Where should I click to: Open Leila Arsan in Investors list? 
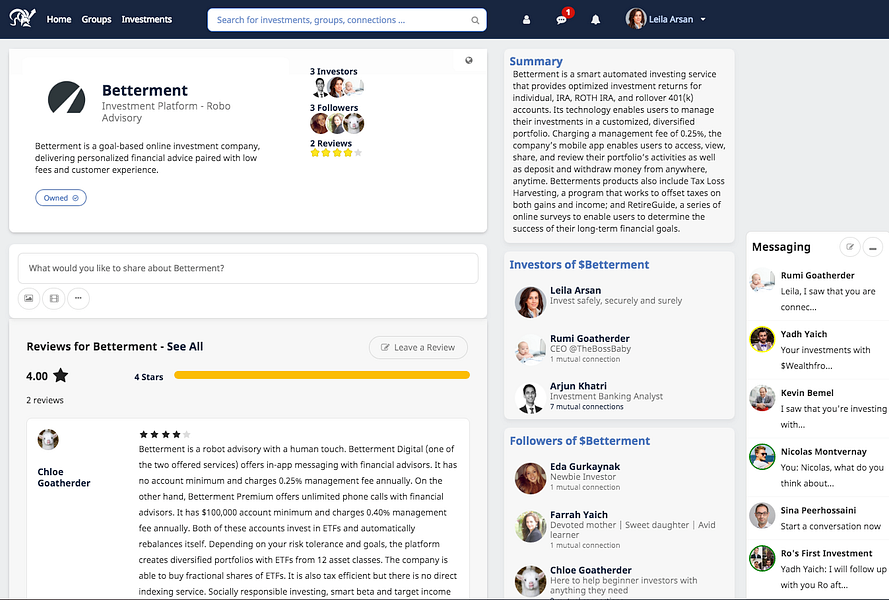coord(575,290)
